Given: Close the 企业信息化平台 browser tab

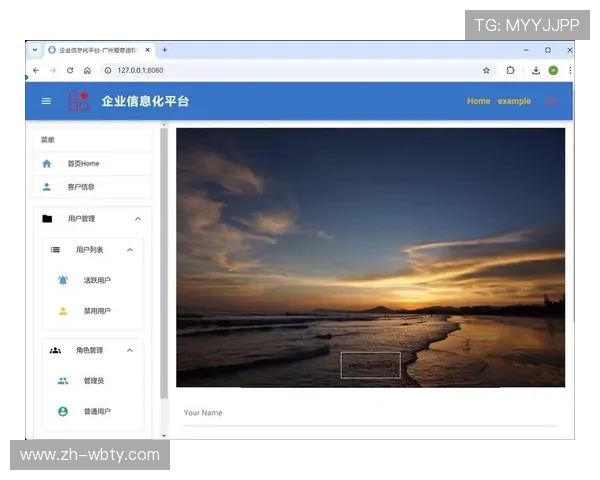Looking at the screenshot, I should [x=147, y=50].
